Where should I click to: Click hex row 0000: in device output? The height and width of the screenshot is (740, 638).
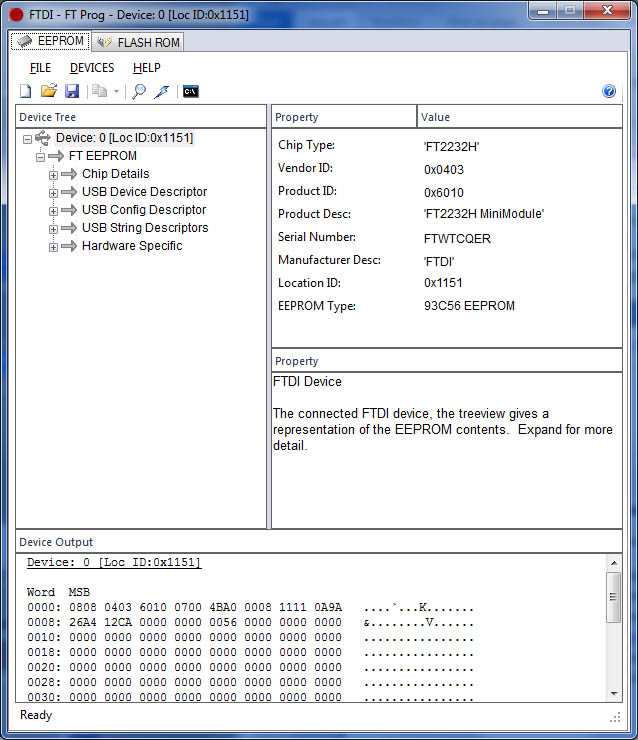tap(250, 607)
